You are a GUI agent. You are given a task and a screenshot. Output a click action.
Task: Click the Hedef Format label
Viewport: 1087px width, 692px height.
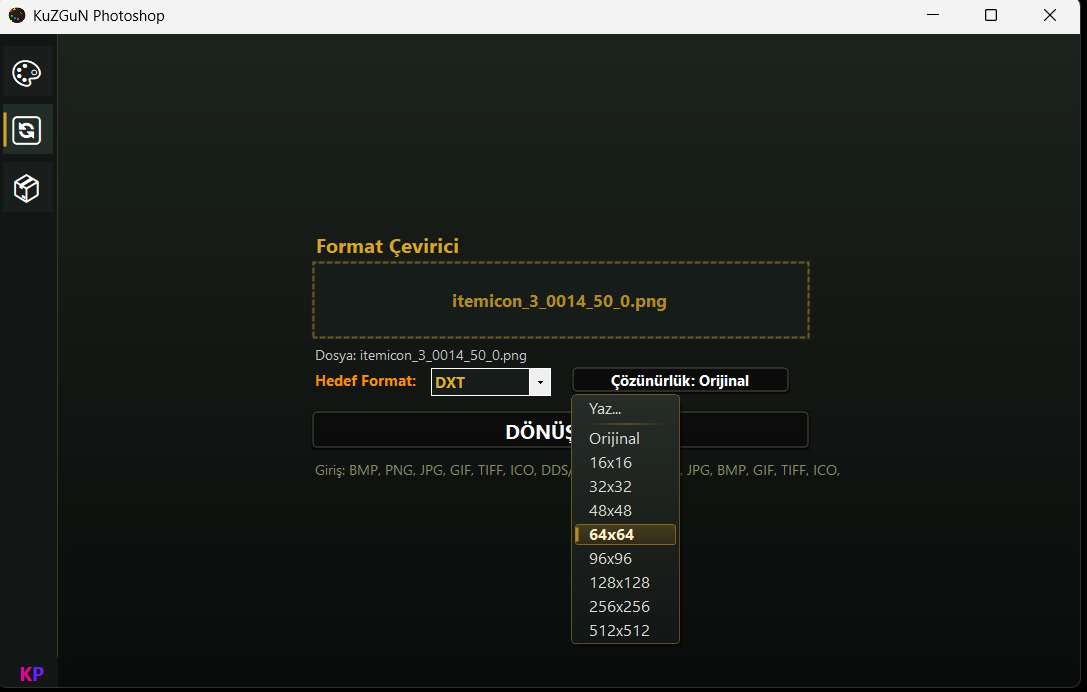(x=365, y=381)
